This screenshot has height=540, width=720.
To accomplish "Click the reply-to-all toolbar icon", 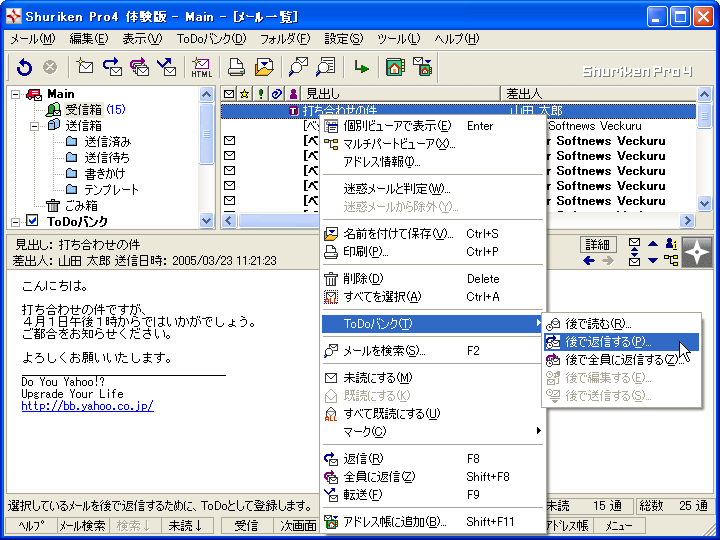I will 140,67.
